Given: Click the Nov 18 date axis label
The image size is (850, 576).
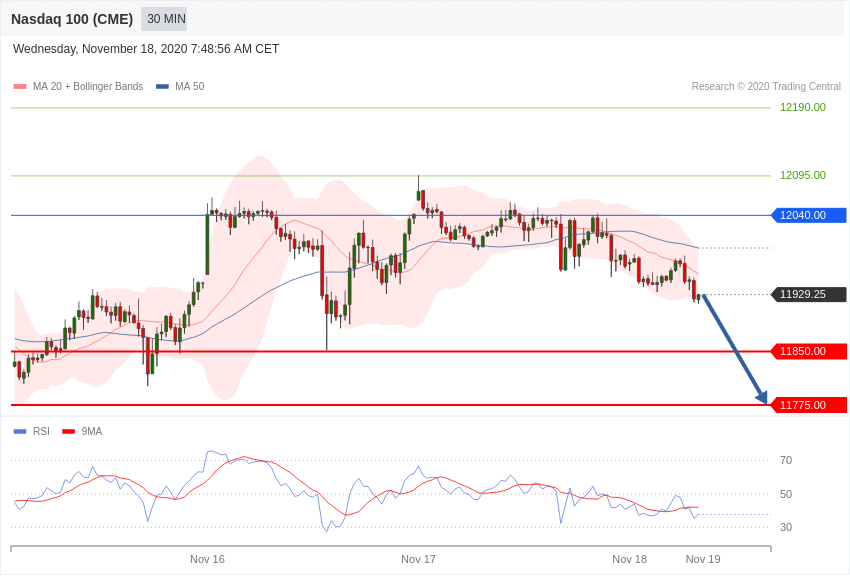Looking at the screenshot, I should tap(629, 559).
